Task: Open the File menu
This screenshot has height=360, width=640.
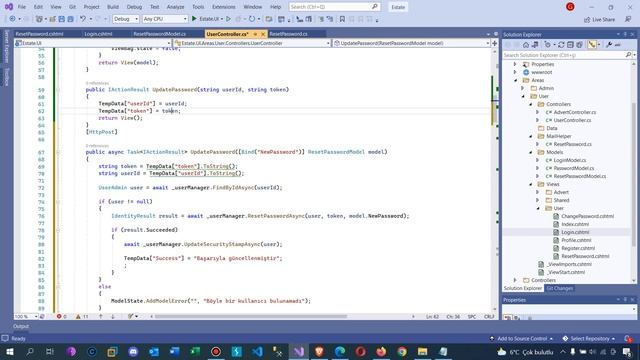Action: click(22, 7)
